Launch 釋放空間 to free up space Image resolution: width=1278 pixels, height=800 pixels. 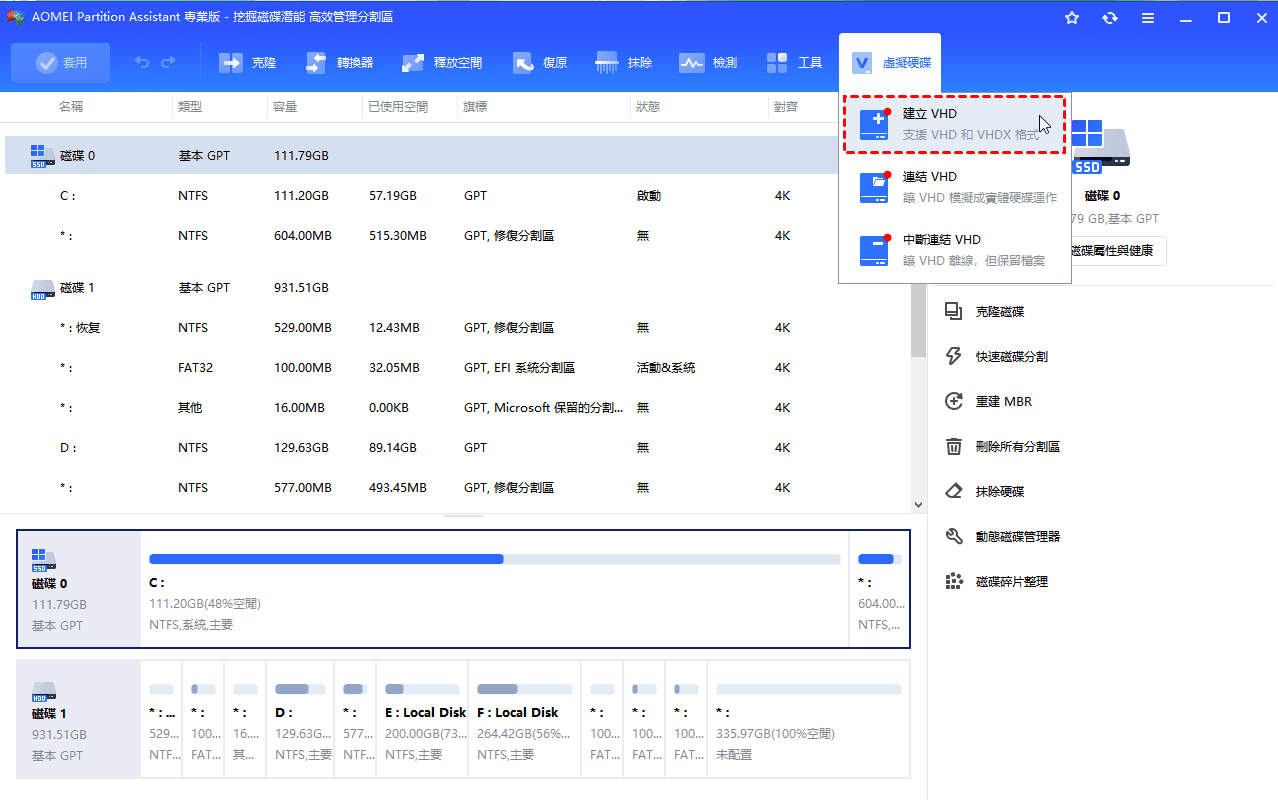click(441, 61)
